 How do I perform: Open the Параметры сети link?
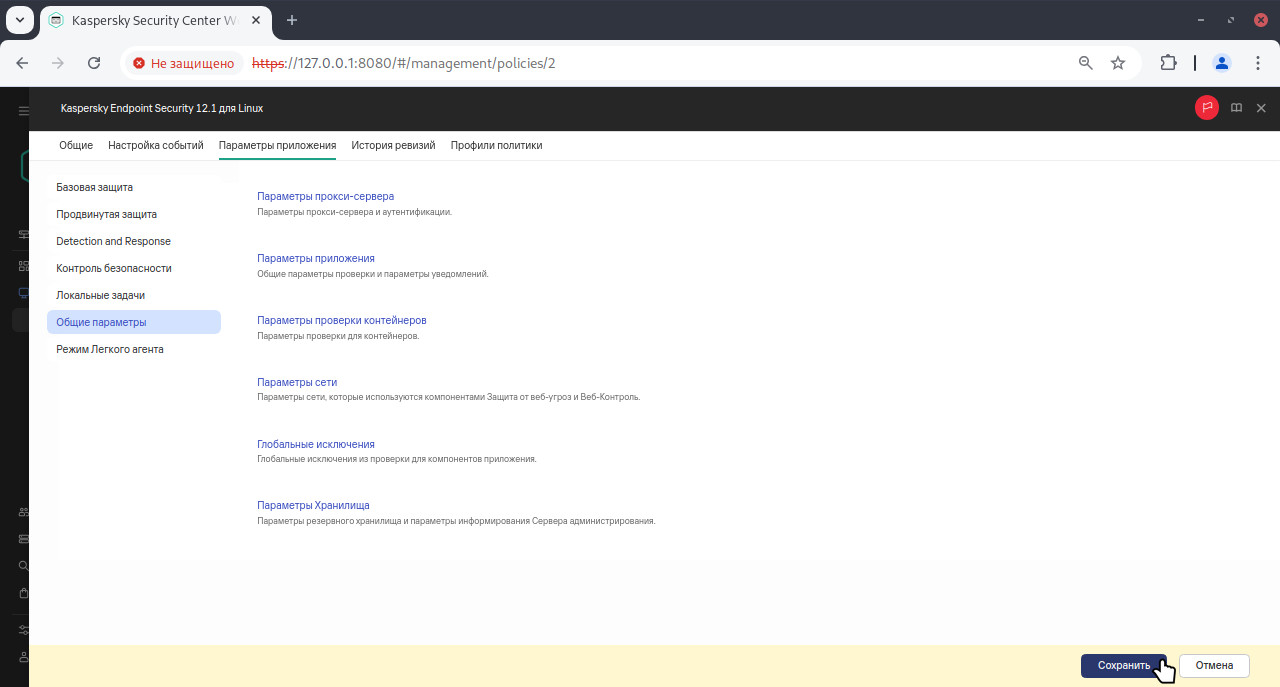point(297,382)
